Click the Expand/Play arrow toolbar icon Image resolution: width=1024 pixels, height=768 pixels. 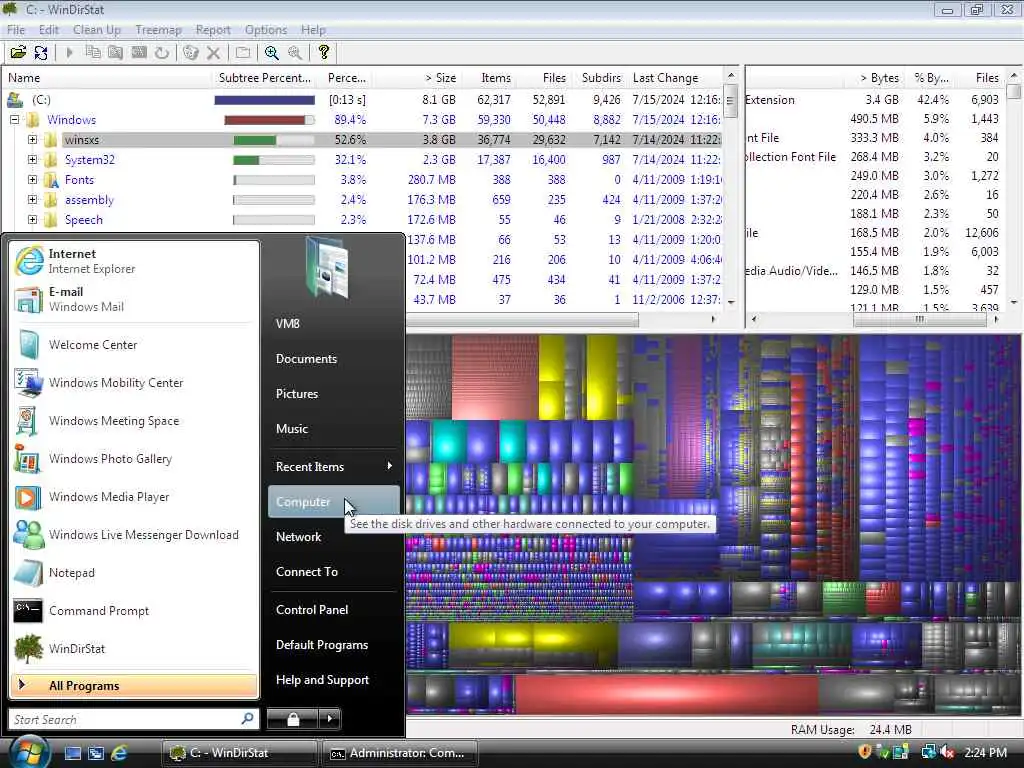coord(69,53)
